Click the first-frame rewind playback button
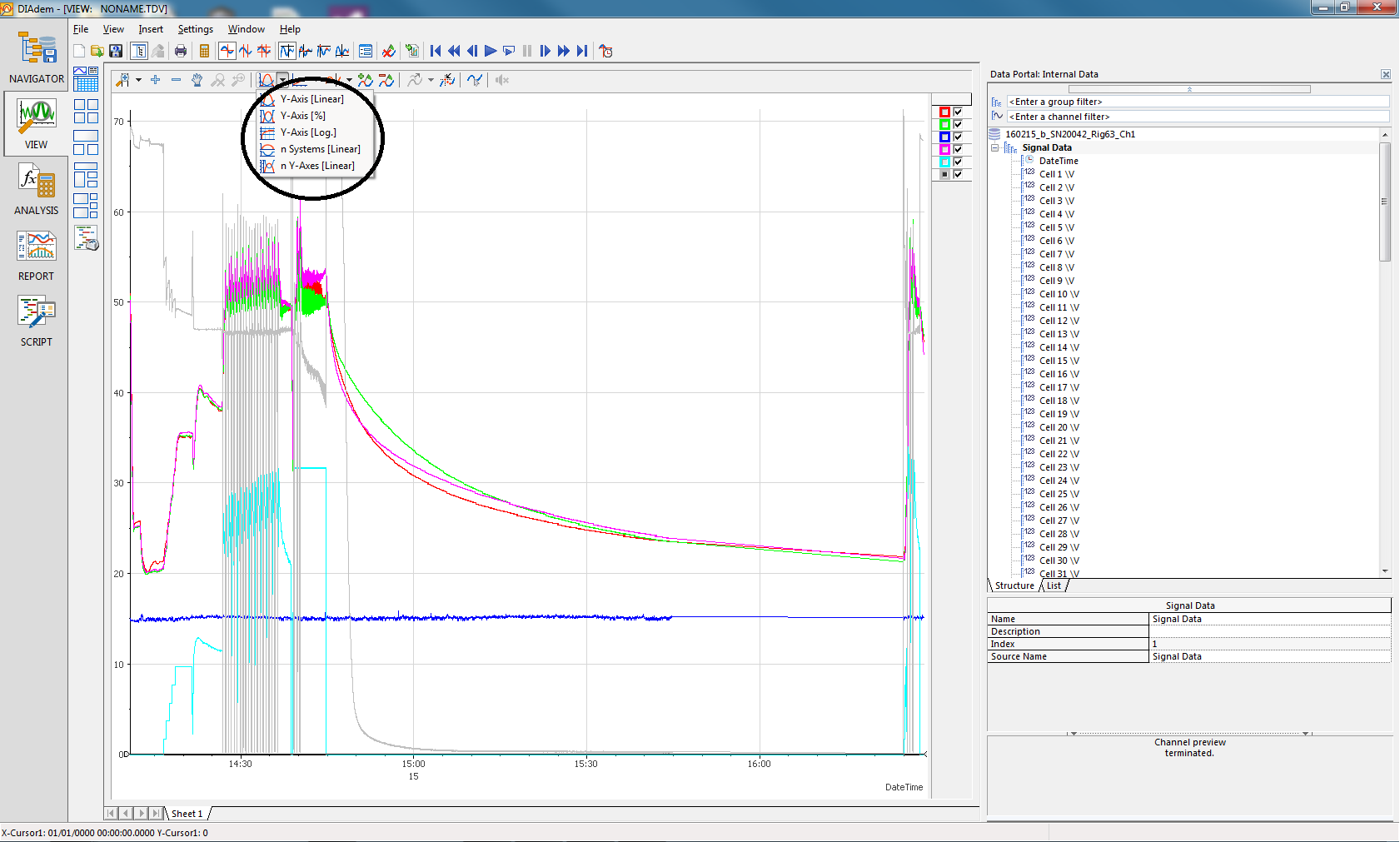Viewport: 1400px width, 842px height. click(x=436, y=51)
